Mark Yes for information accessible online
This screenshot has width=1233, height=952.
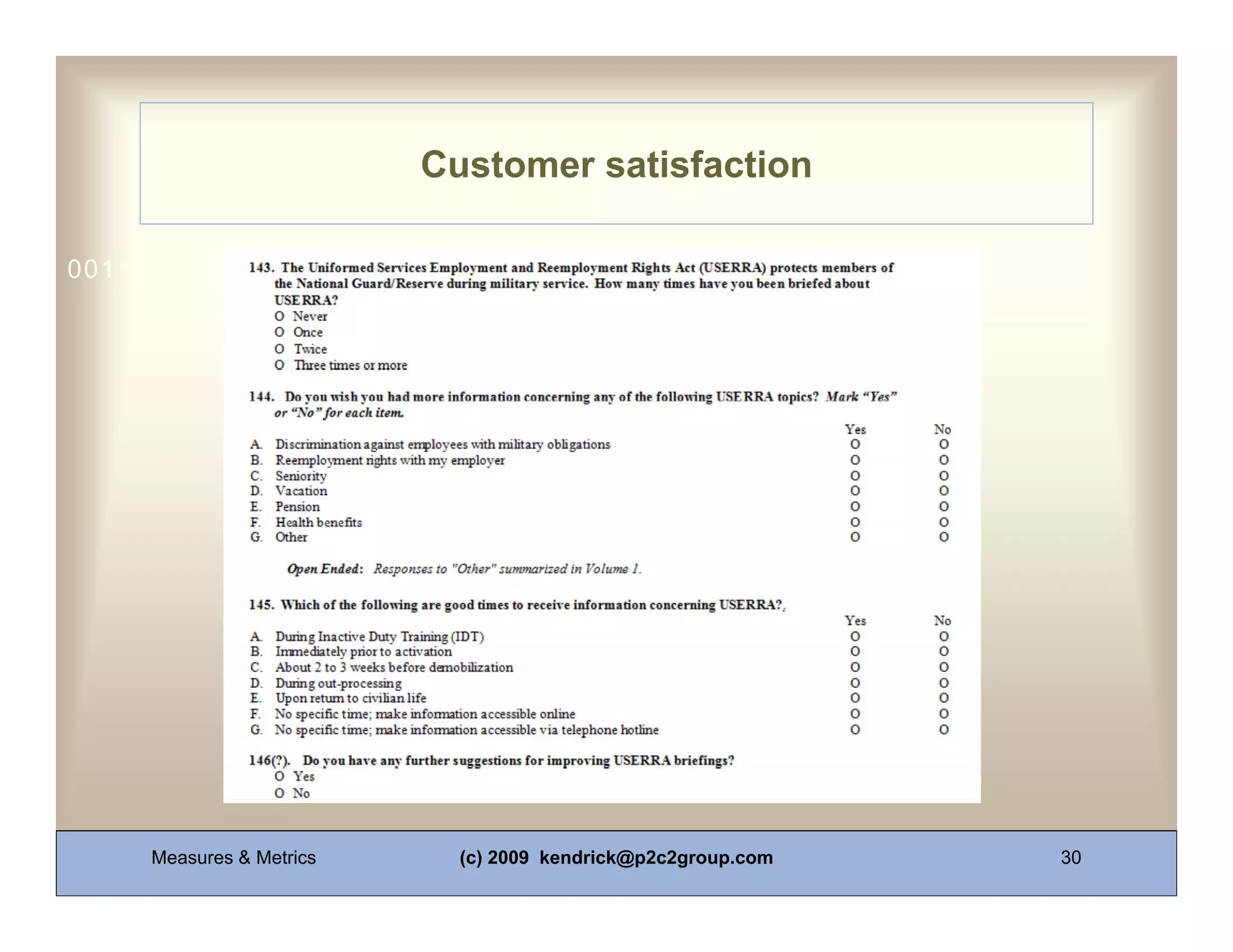tap(855, 714)
